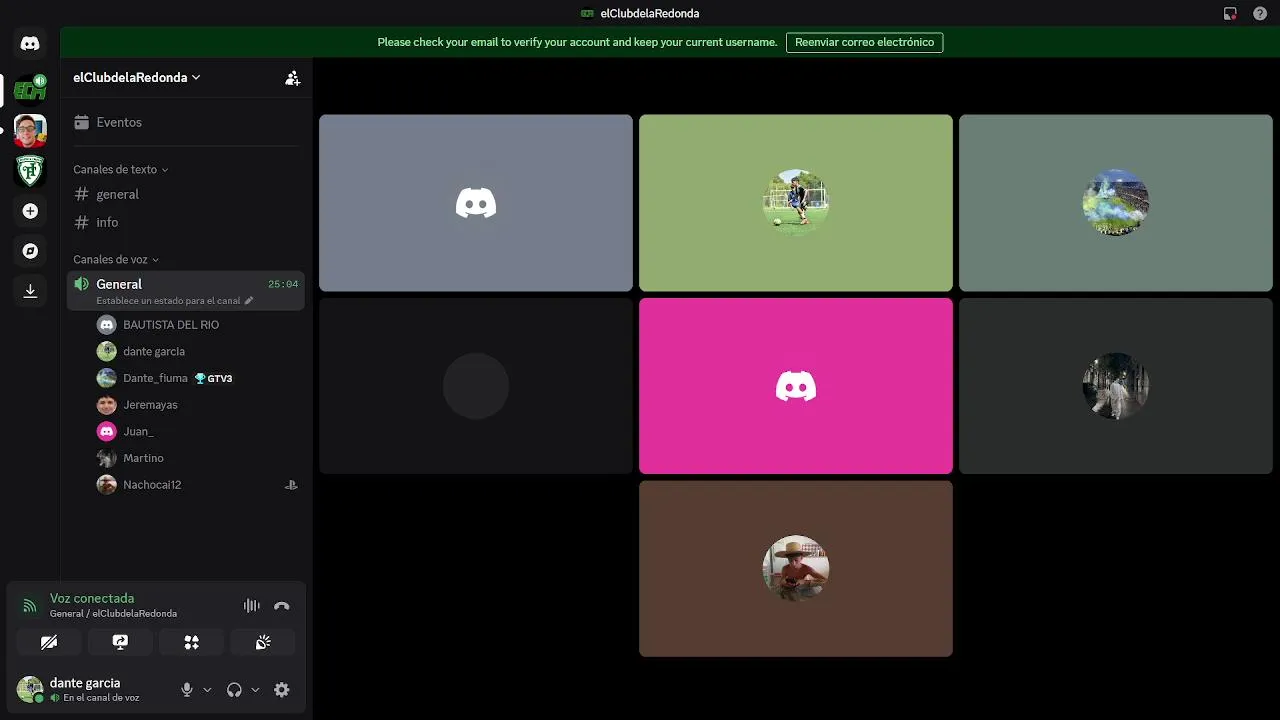Open the general text channel
Viewport: 1280px width, 720px height.
pyautogui.click(x=186, y=194)
